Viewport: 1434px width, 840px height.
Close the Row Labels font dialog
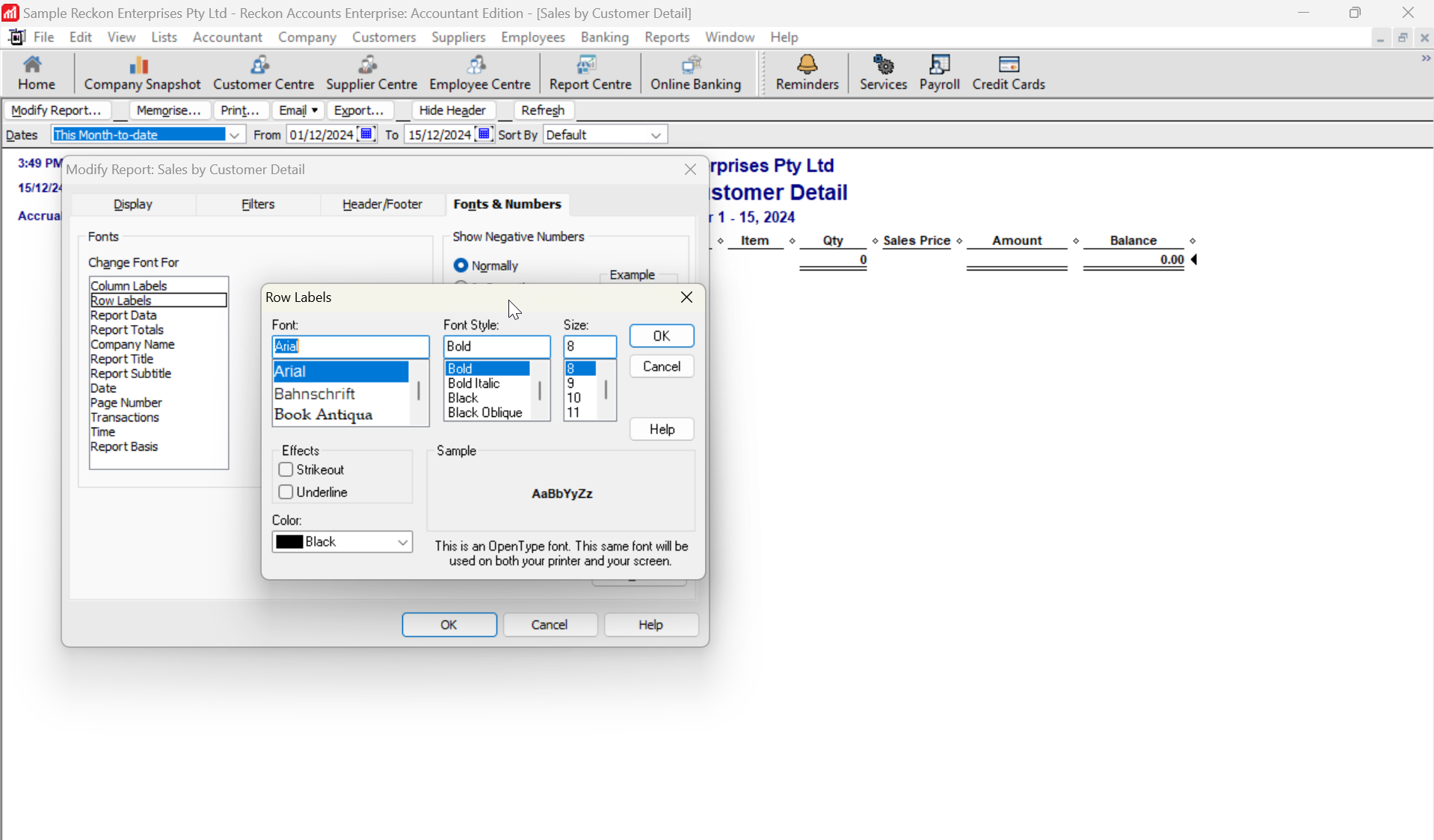(686, 297)
